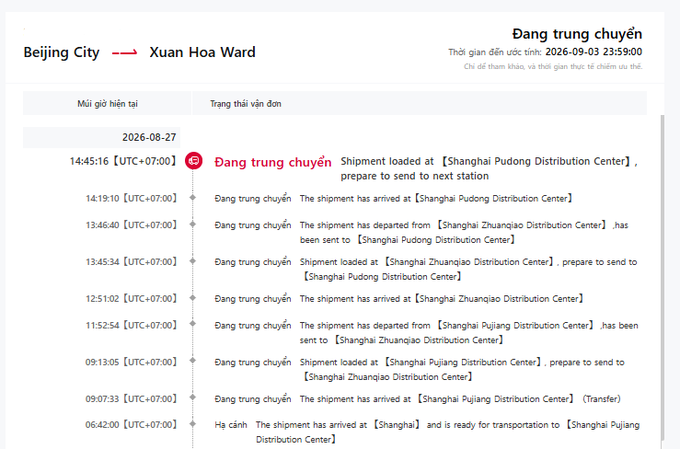This screenshot has width=680, height=449.
Task: Click 'arrived at Shanghai Pujiang ... (Transfer)' entry
Action: (460, 399)
